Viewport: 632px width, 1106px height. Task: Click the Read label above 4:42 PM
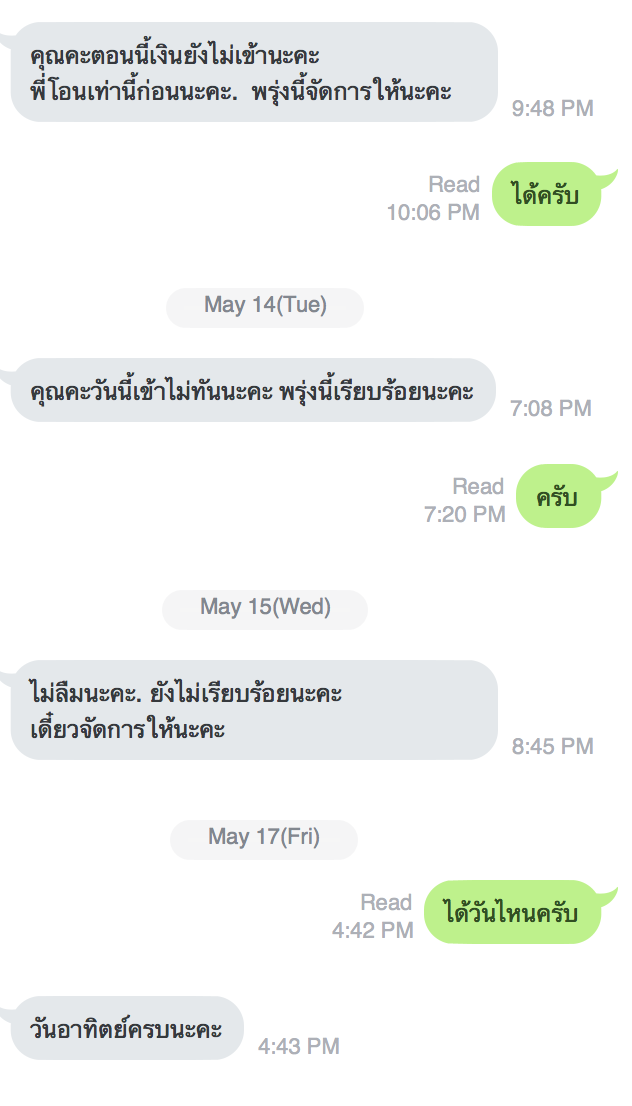pos(386,903)
